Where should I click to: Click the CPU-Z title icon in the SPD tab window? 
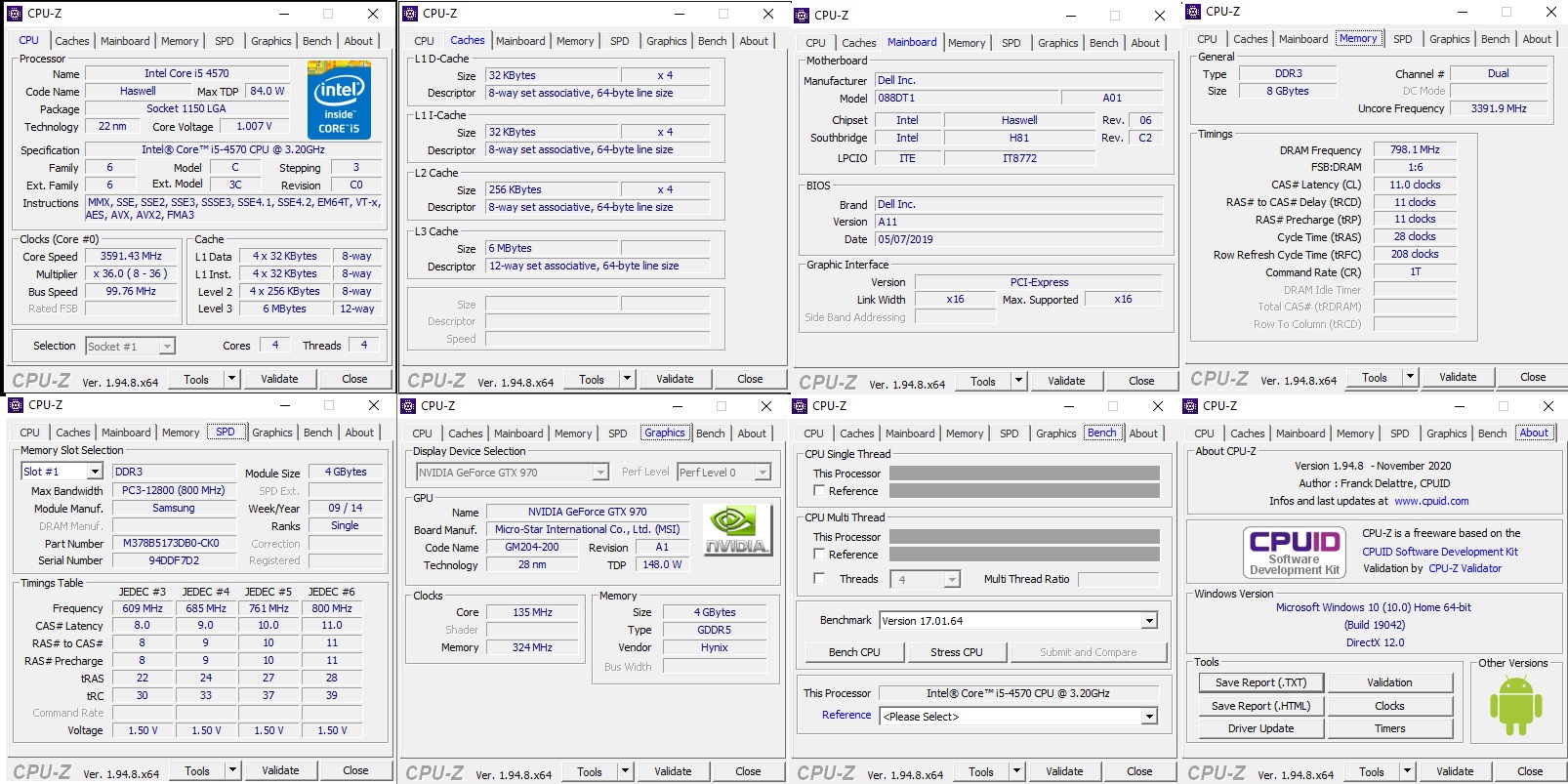pos(16,405)
